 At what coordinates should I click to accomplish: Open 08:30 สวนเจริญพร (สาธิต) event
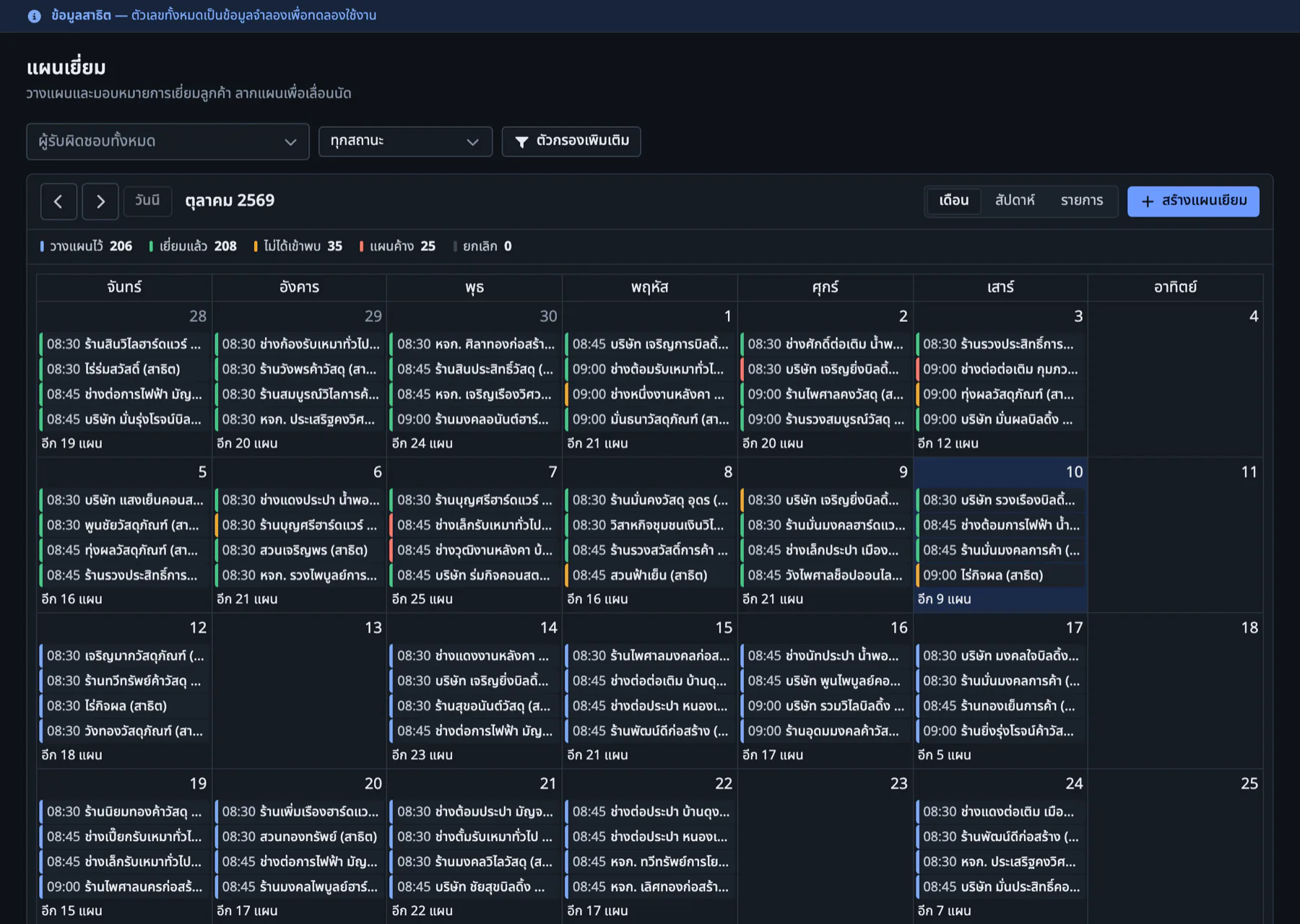point(300,550)
